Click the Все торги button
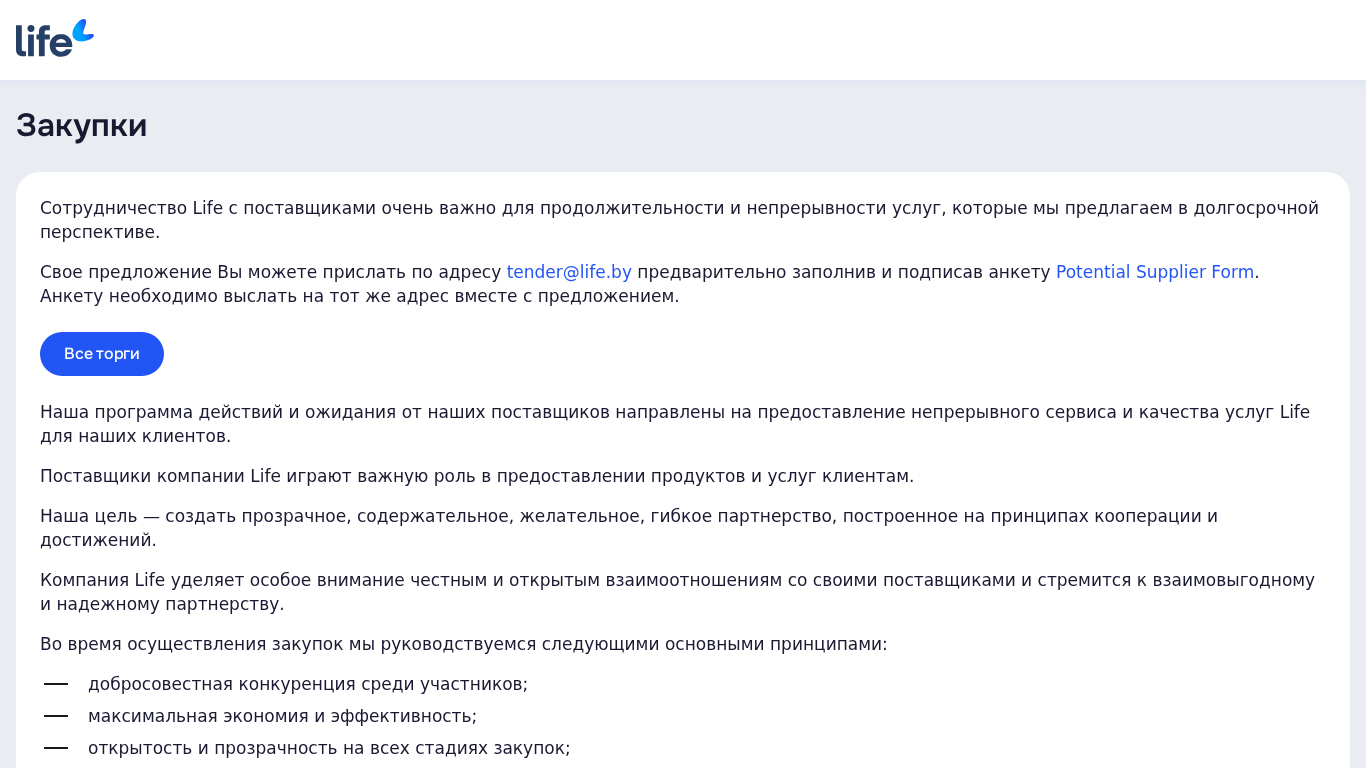The height and width of the screenshot is (768, 1366). click(102, 354)
